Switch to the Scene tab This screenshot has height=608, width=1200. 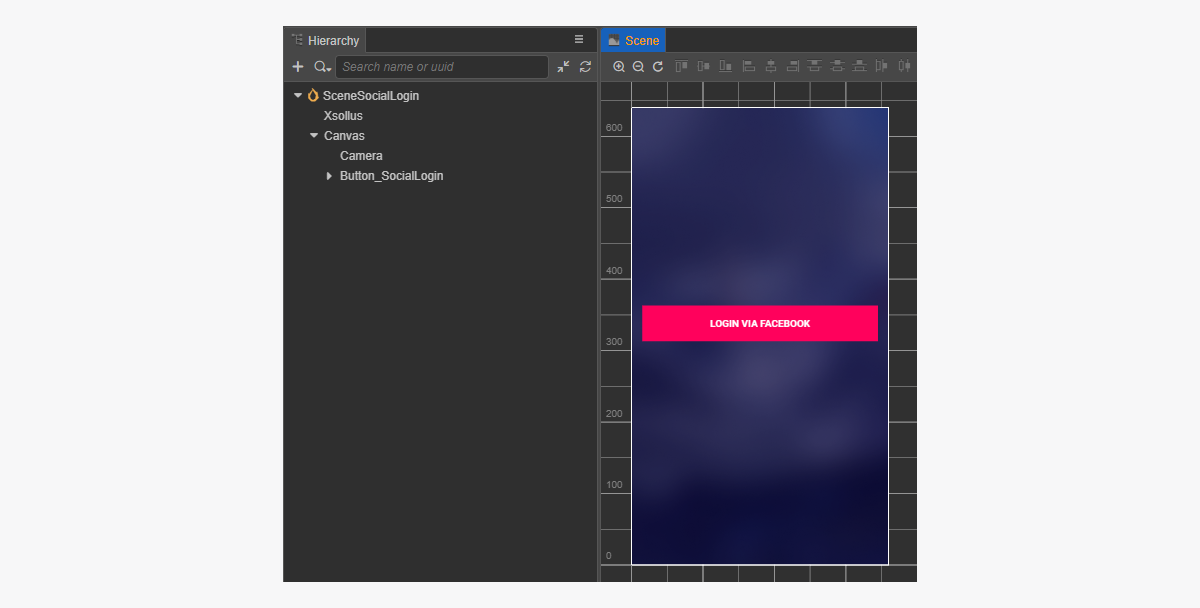(x=633, y=41)
